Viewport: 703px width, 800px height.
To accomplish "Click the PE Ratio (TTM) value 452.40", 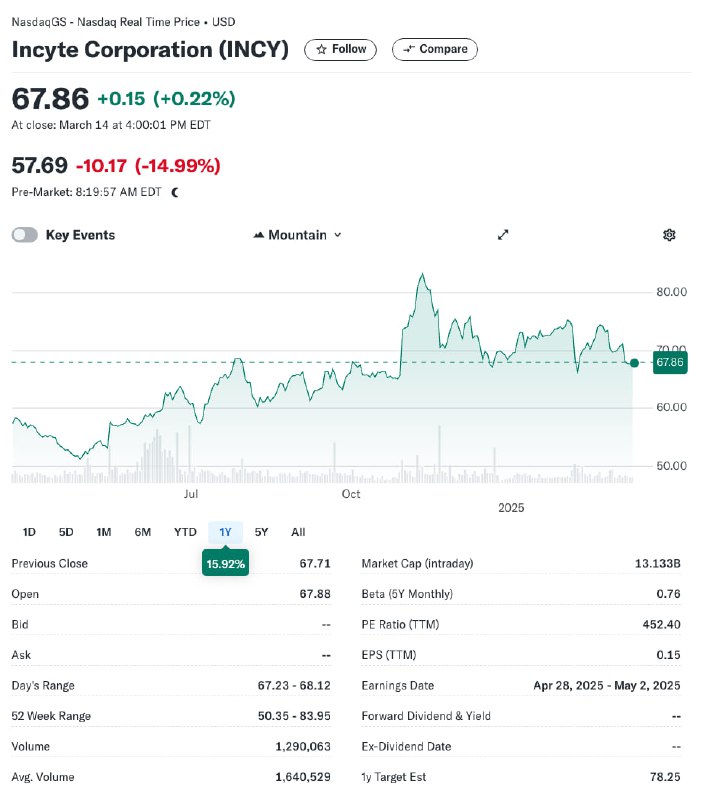I will (x=661, y=624).
